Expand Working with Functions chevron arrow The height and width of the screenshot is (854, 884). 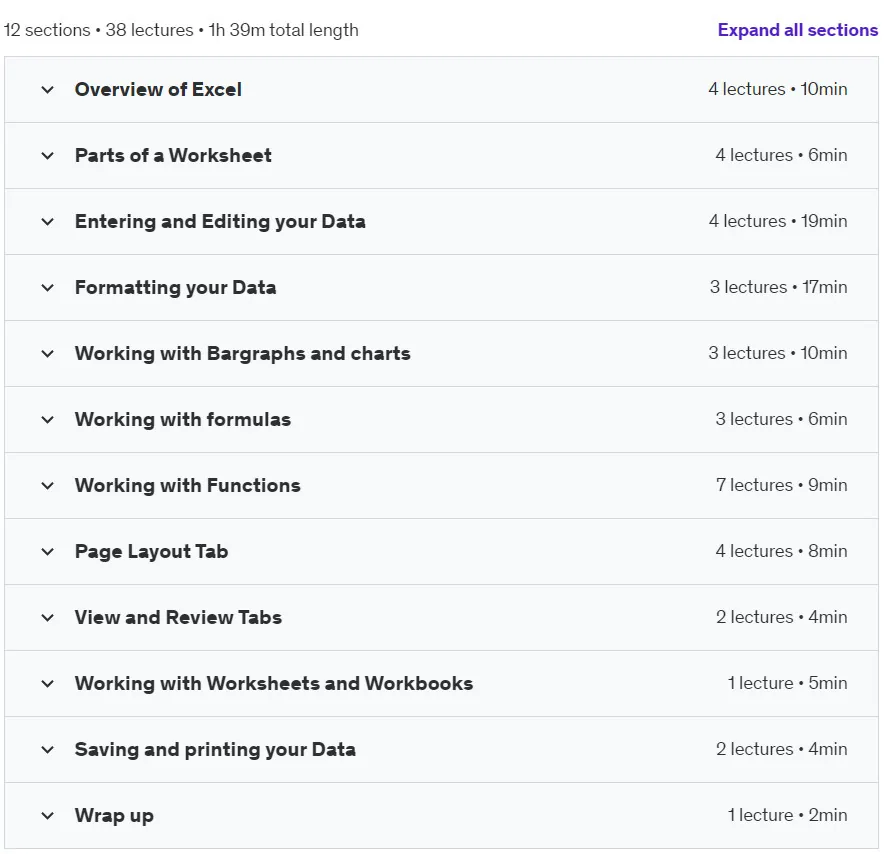coord(48,485)
